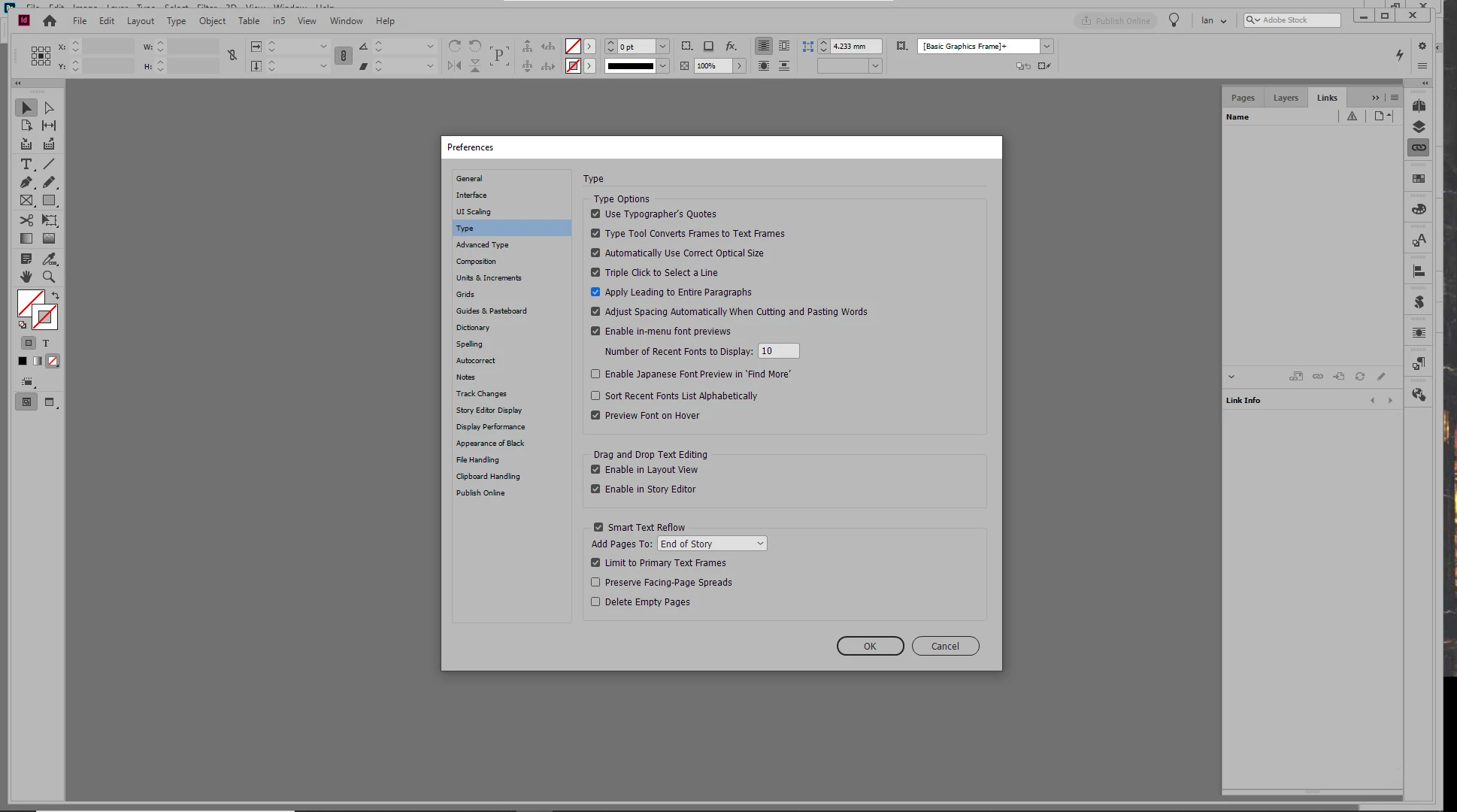This screenshot has width=1457, height=812.
Task: Cancel the Preferences dialog
Action: tap(945, 647)
